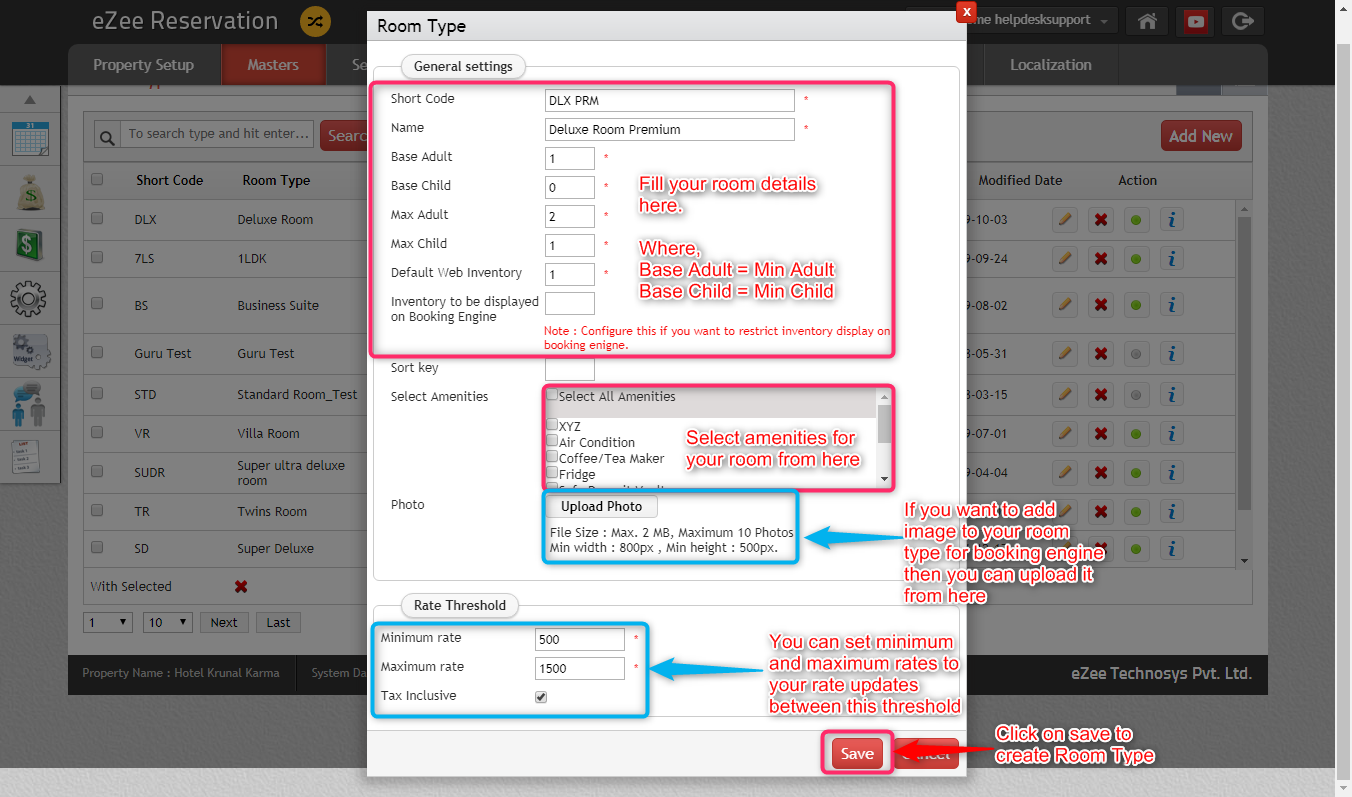
Task: Focus the Minimum rate field showing 500
Action: point(580,639)
